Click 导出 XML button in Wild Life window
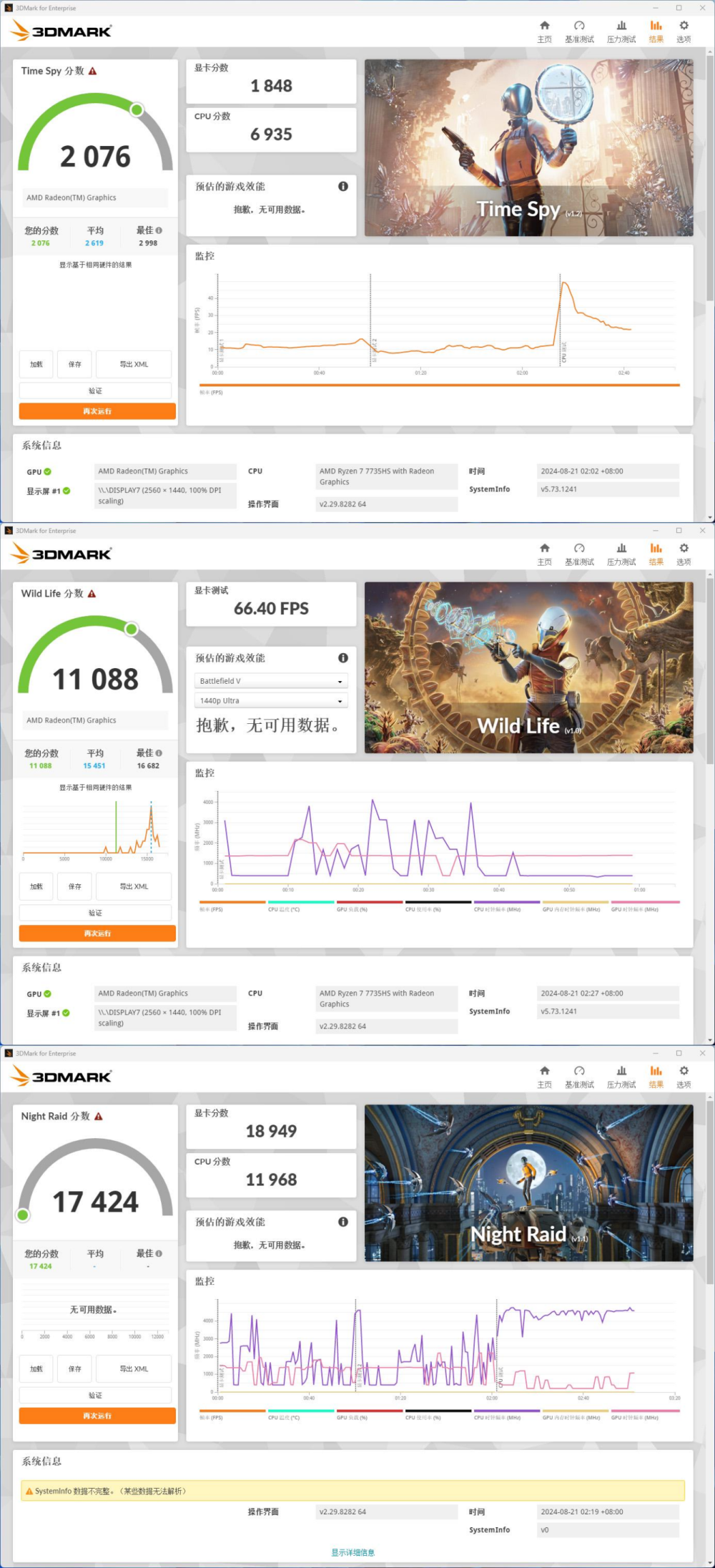 tap(134, 886)
